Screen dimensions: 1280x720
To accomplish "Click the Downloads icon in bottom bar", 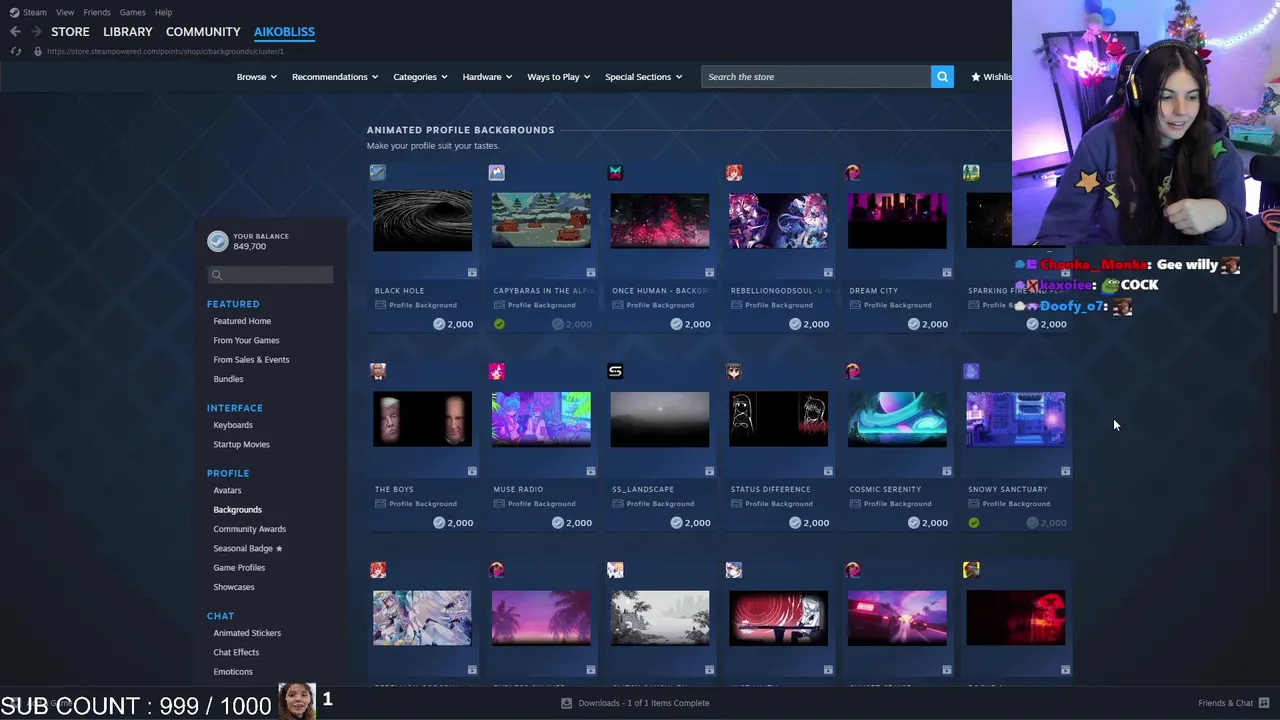I will coord(566,703).
